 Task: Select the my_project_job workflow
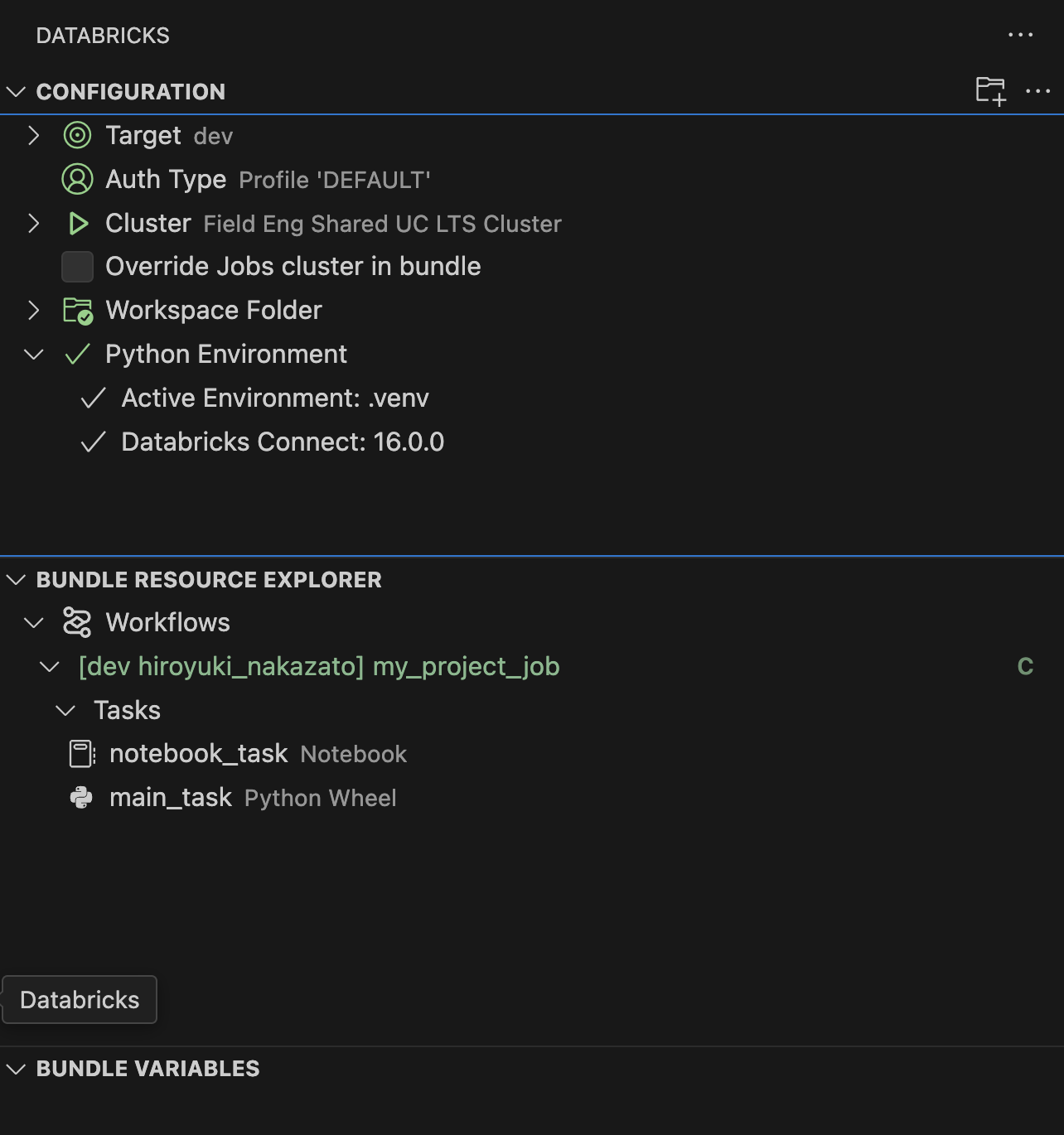click(319, 666)
